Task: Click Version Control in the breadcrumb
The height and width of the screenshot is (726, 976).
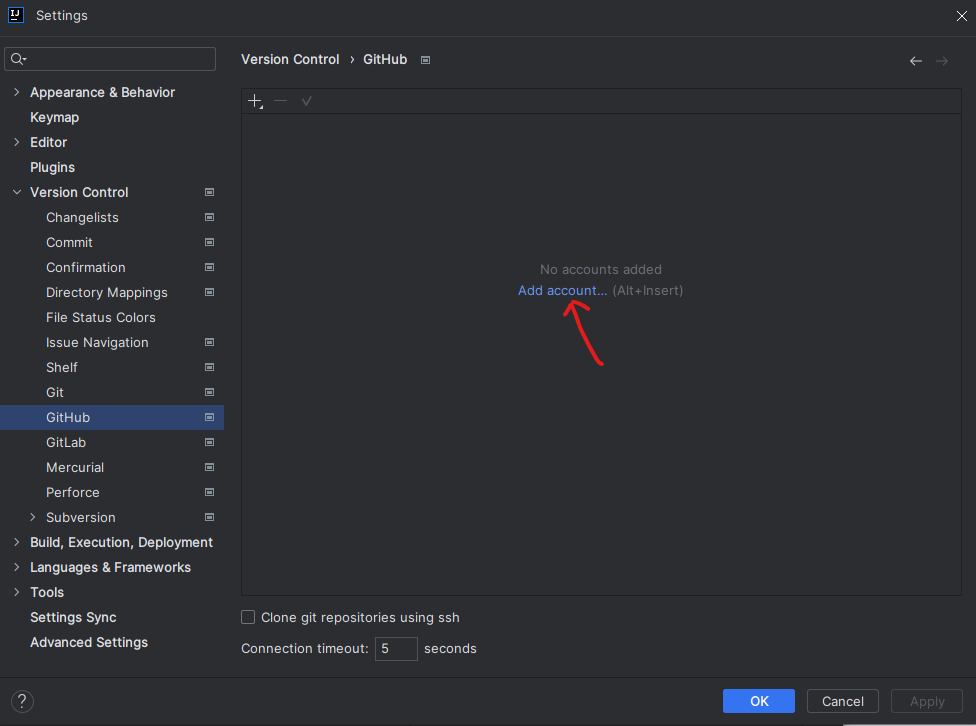Action: (290, 59)
